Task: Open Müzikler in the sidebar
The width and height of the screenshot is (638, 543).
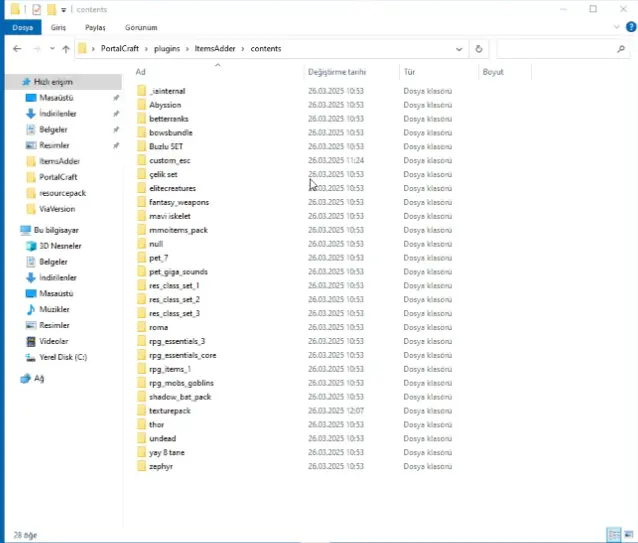Action: (x=54, y=310)
